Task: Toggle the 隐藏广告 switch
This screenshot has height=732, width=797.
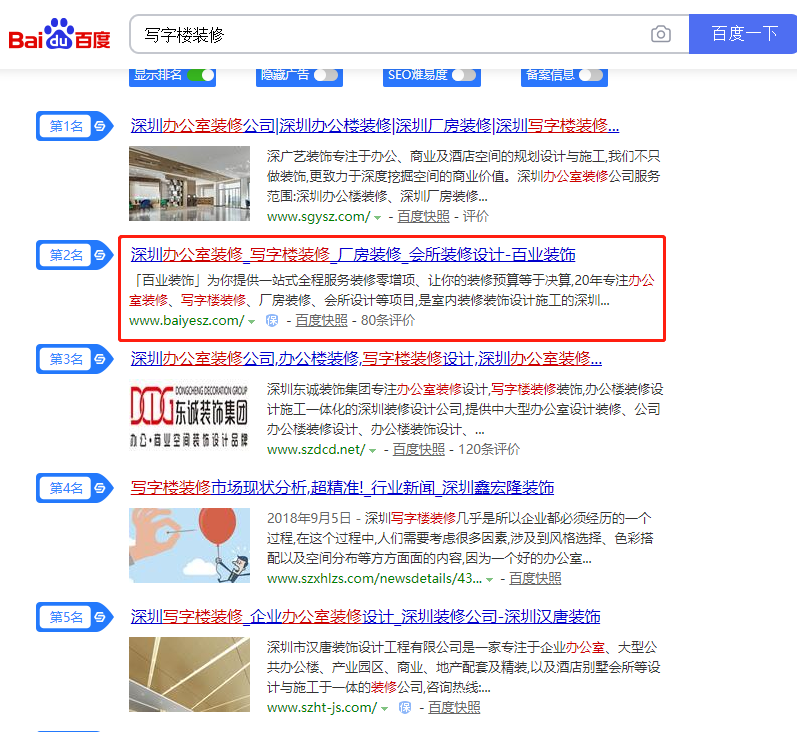Action: 326,75
